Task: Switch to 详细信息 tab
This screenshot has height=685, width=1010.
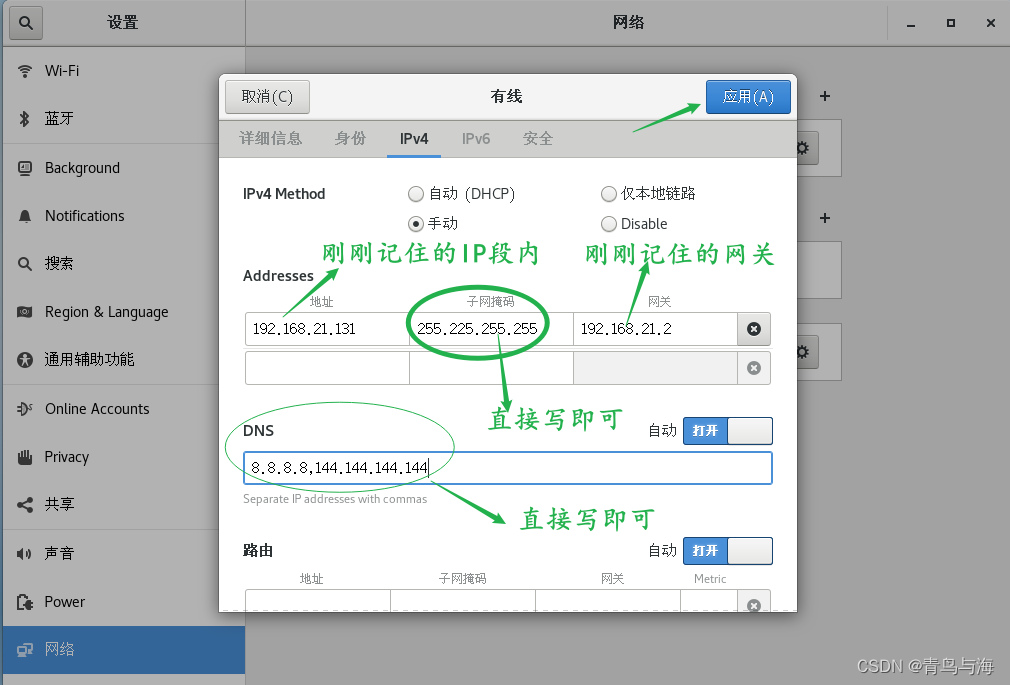Action: pyautogui.click(x=271, y=139)
